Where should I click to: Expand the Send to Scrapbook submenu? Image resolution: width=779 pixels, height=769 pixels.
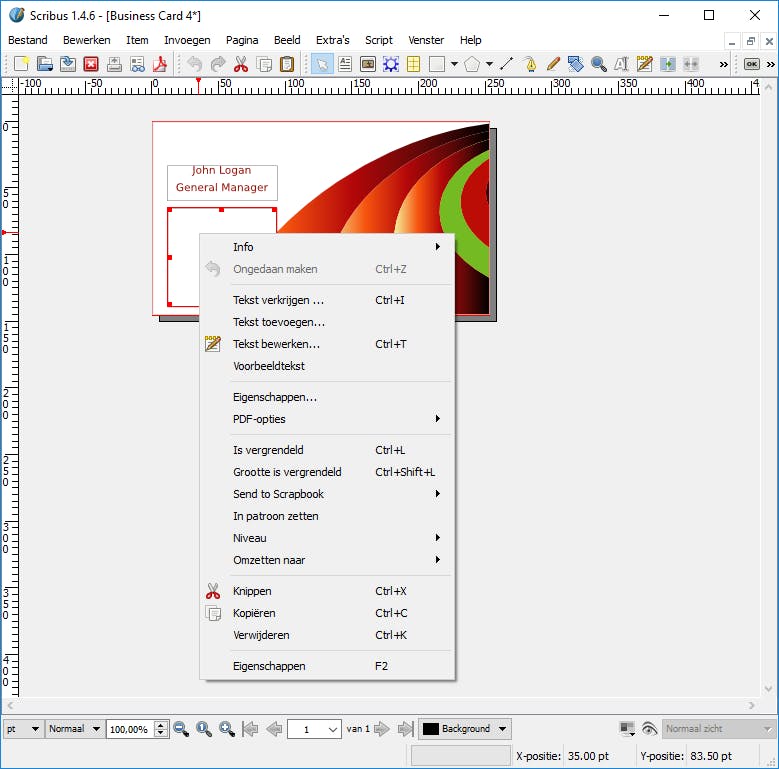coord(327,494)
